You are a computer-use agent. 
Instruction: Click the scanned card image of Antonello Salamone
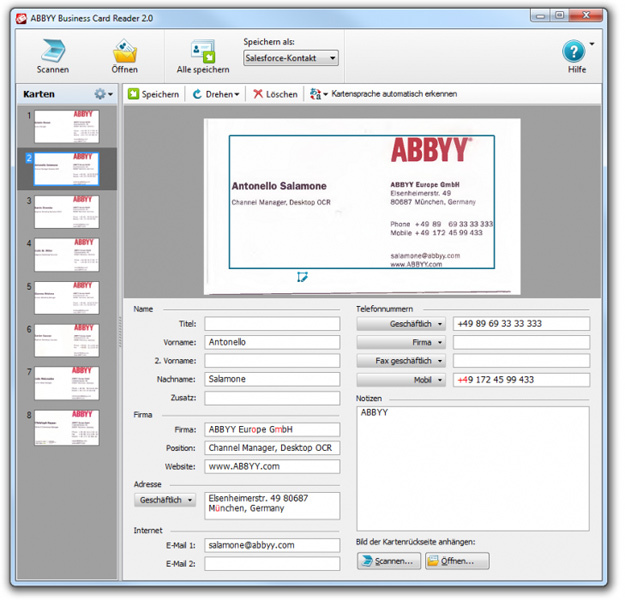pyautogui.click(x=362, y=207)
